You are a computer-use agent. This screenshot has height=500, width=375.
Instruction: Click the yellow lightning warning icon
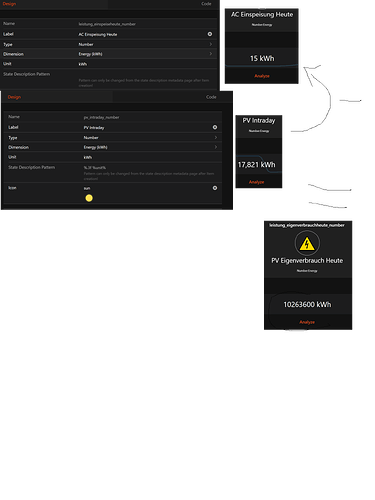coord(307,244)
